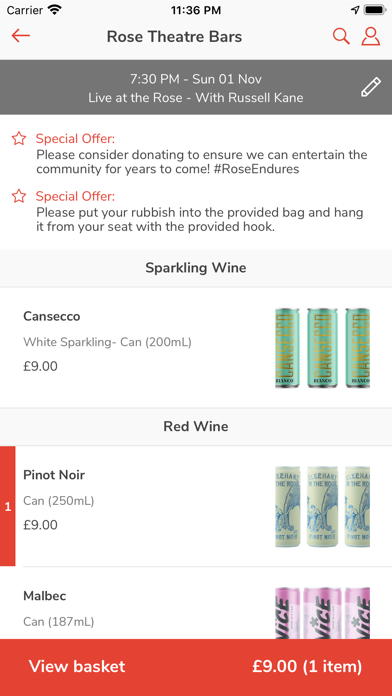
Task: Open the Cansecco can thumbnail
Action: (x=322, y=348)
